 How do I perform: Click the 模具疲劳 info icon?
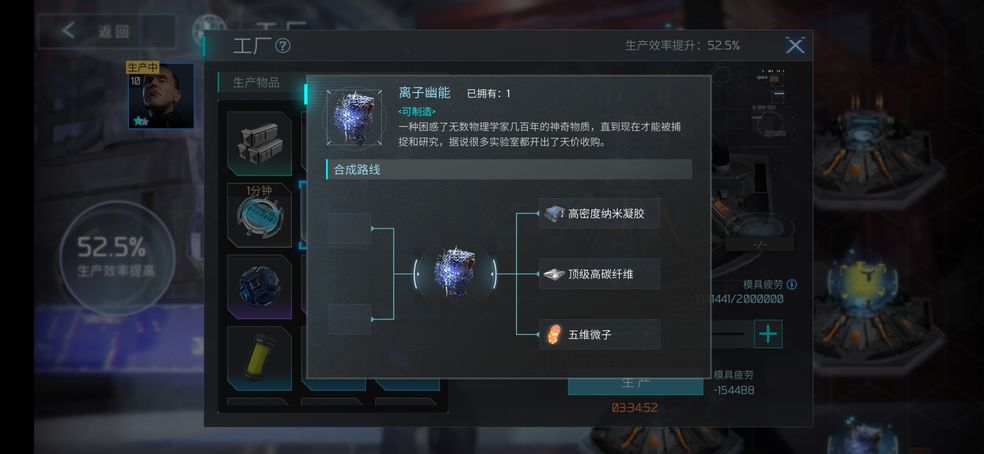pyautogui.click(x=792, y=284)
